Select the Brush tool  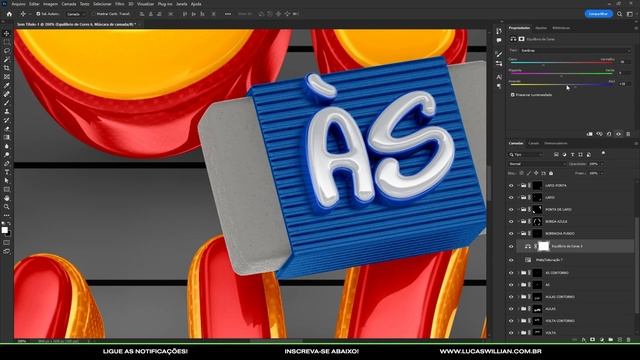tap(7, 102)
